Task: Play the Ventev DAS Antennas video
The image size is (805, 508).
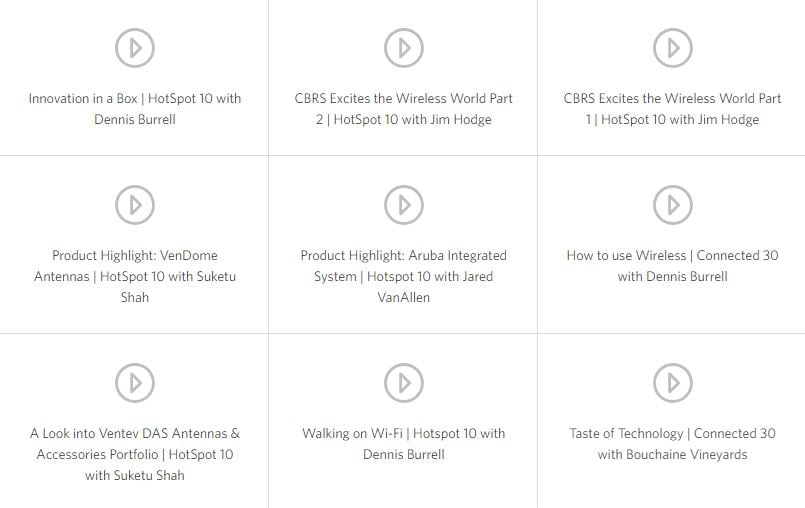Action: pyautogui.click(x=135, y=382)
